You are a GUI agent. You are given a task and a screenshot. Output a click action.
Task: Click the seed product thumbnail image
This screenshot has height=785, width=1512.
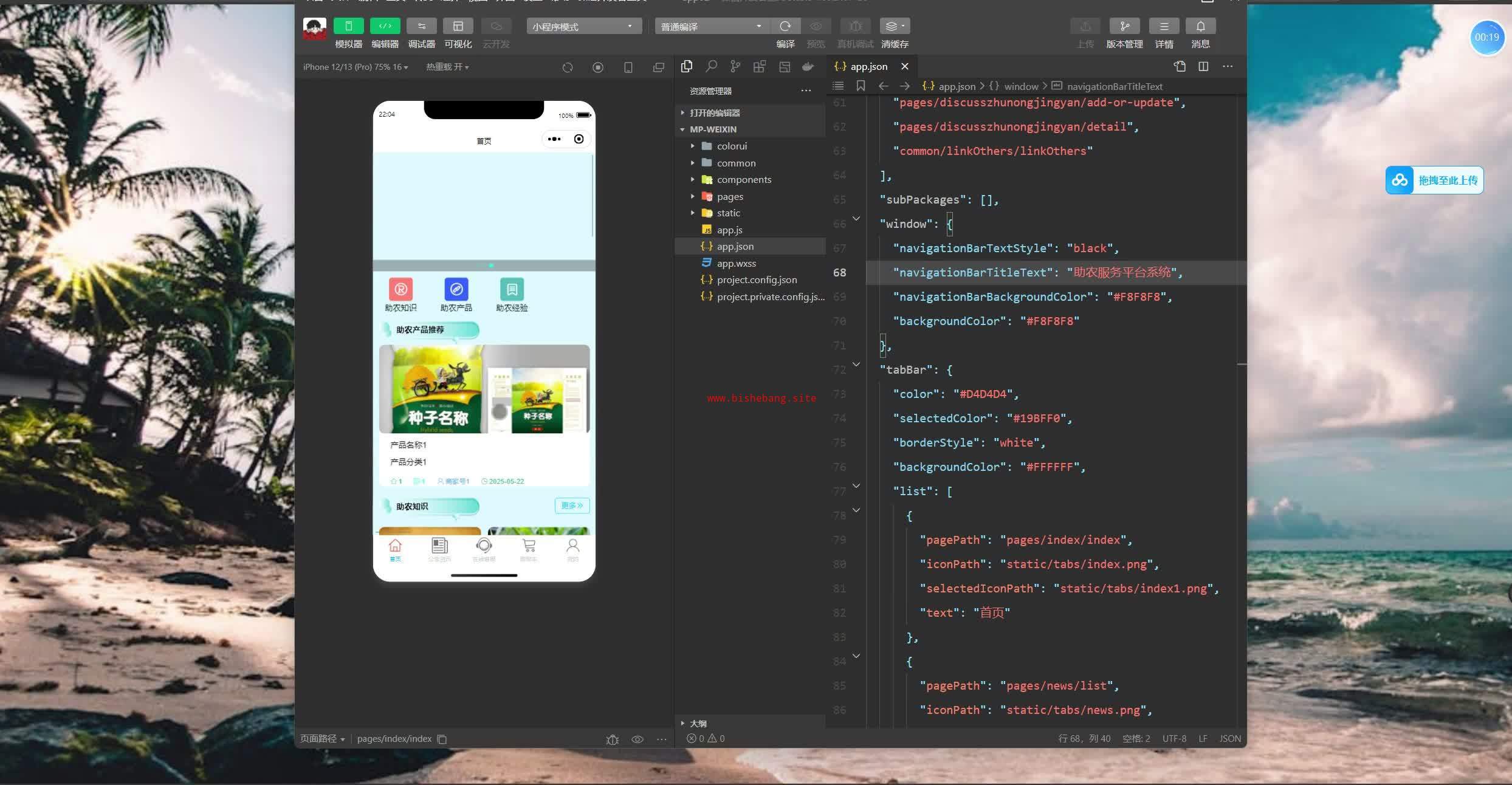tap(484, 389)
